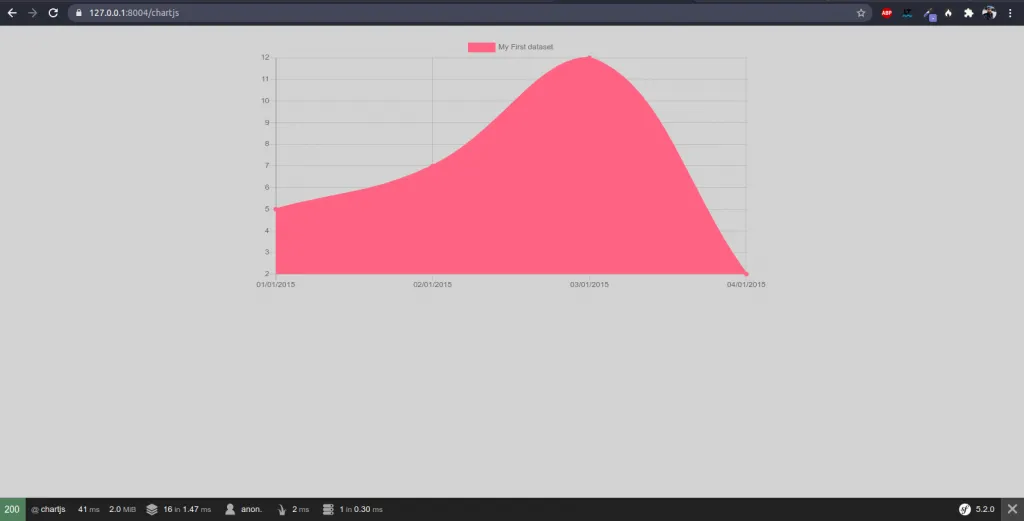Open Chrome's three-dot menu
Image resolution: width=1024 pixels, height=521 pixels.
(1011, 13)
